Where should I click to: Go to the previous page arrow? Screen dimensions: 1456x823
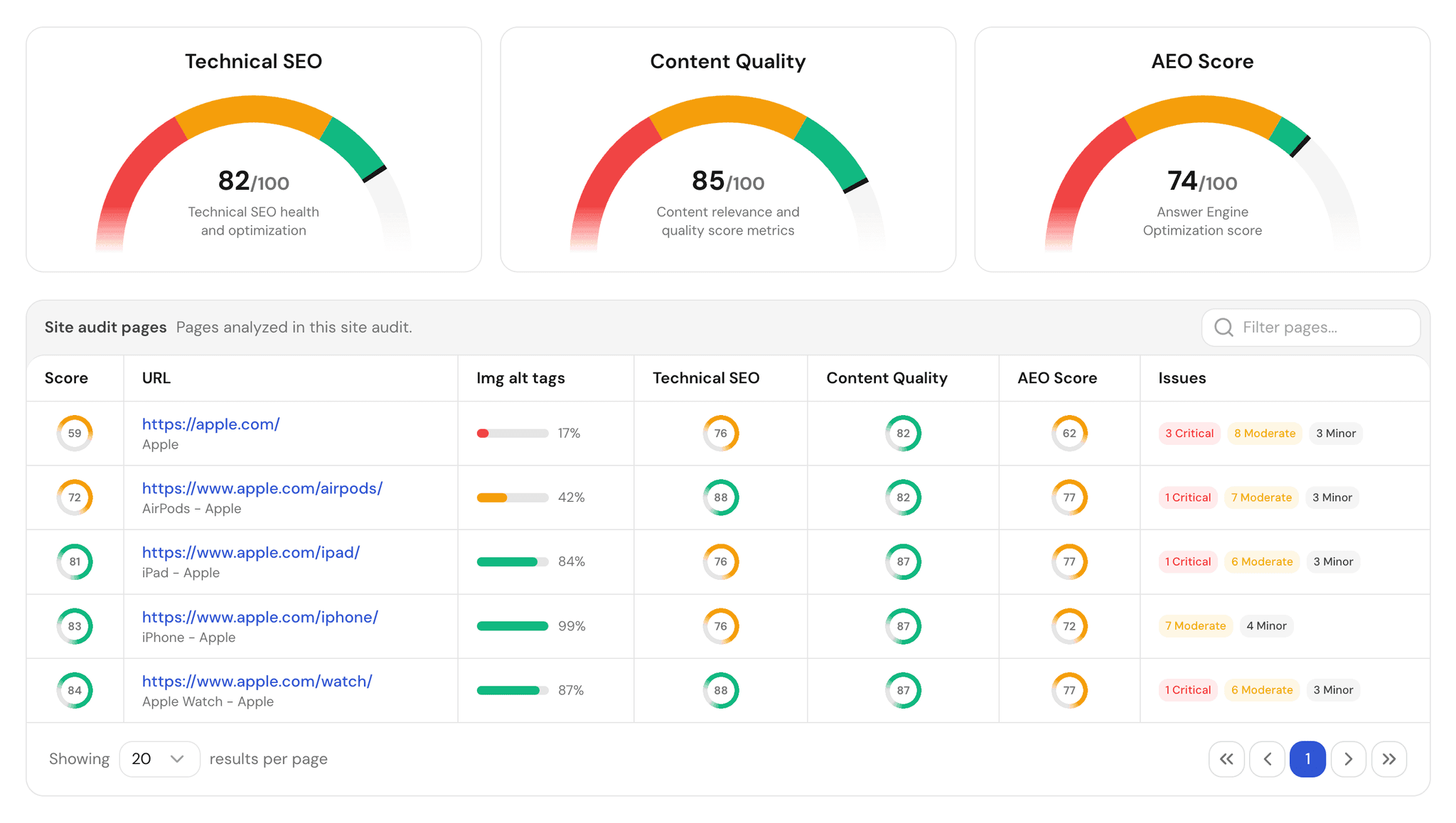[x=1267, y=759]
